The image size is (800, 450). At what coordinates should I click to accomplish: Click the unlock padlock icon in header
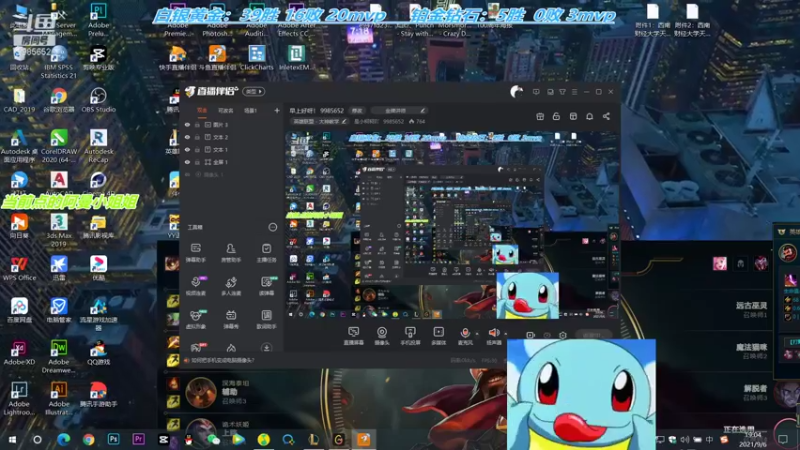click(556, 116)
